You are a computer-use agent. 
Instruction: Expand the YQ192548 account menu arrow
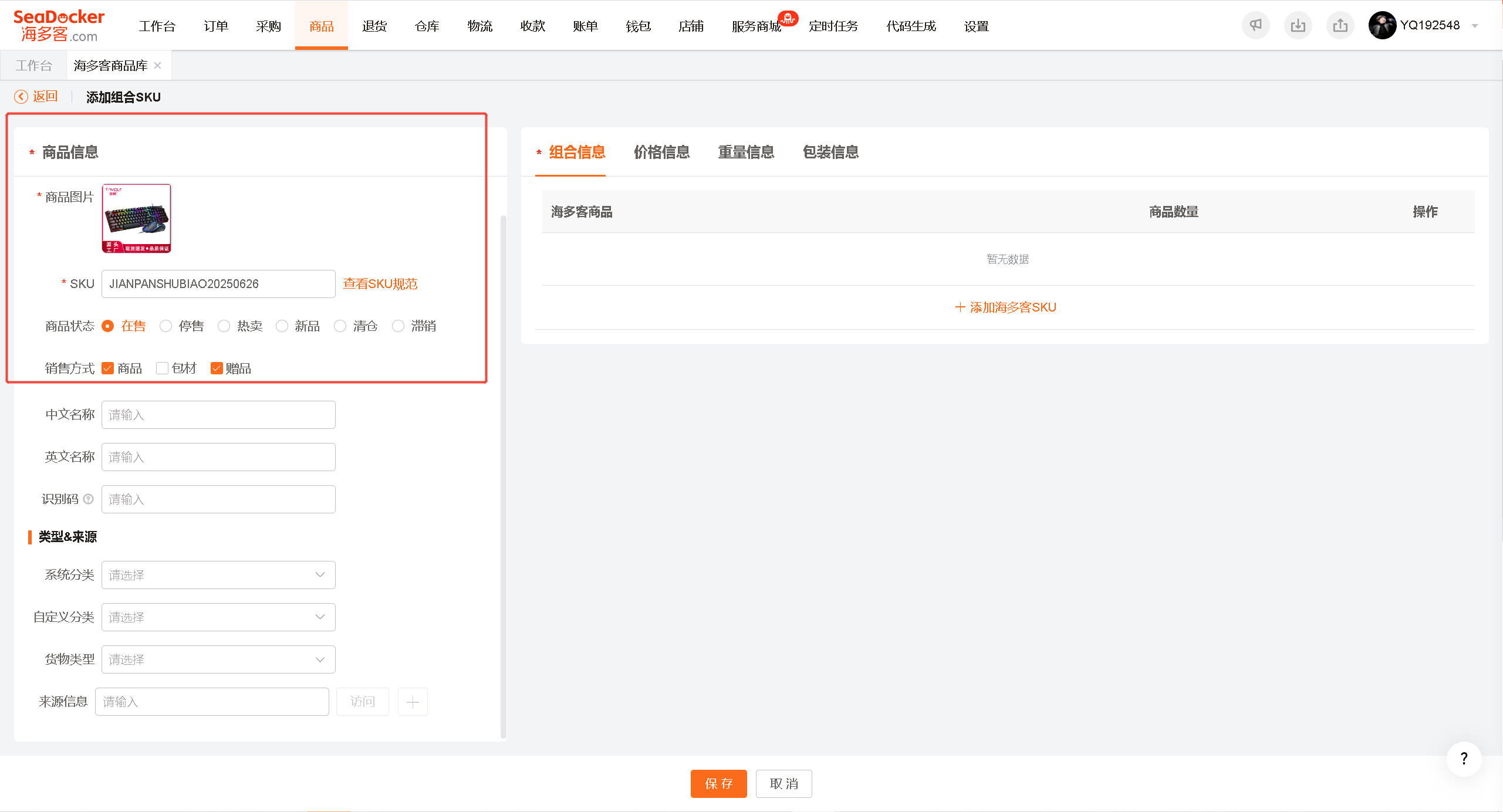[x=1474, y=26]
